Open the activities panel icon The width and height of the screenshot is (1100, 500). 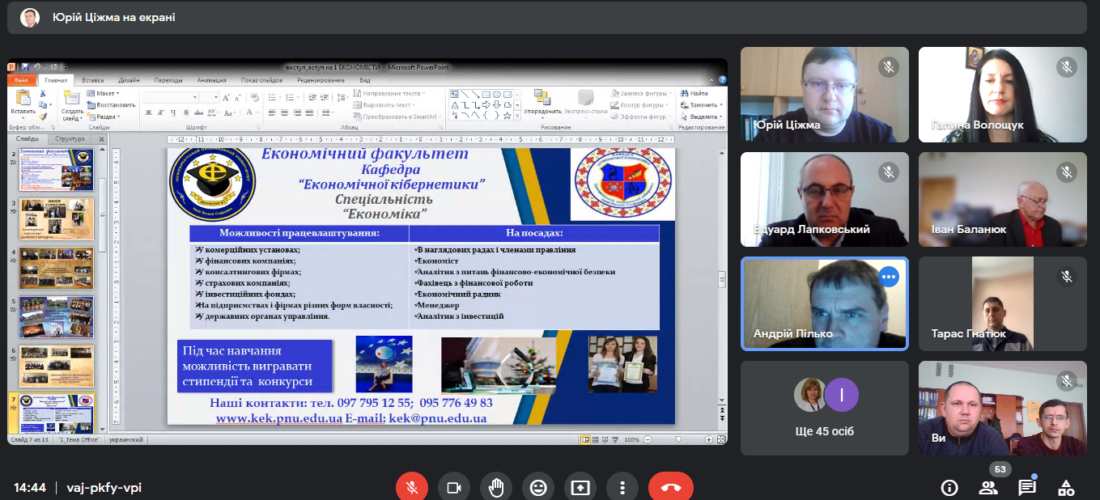pos(1065,487)
